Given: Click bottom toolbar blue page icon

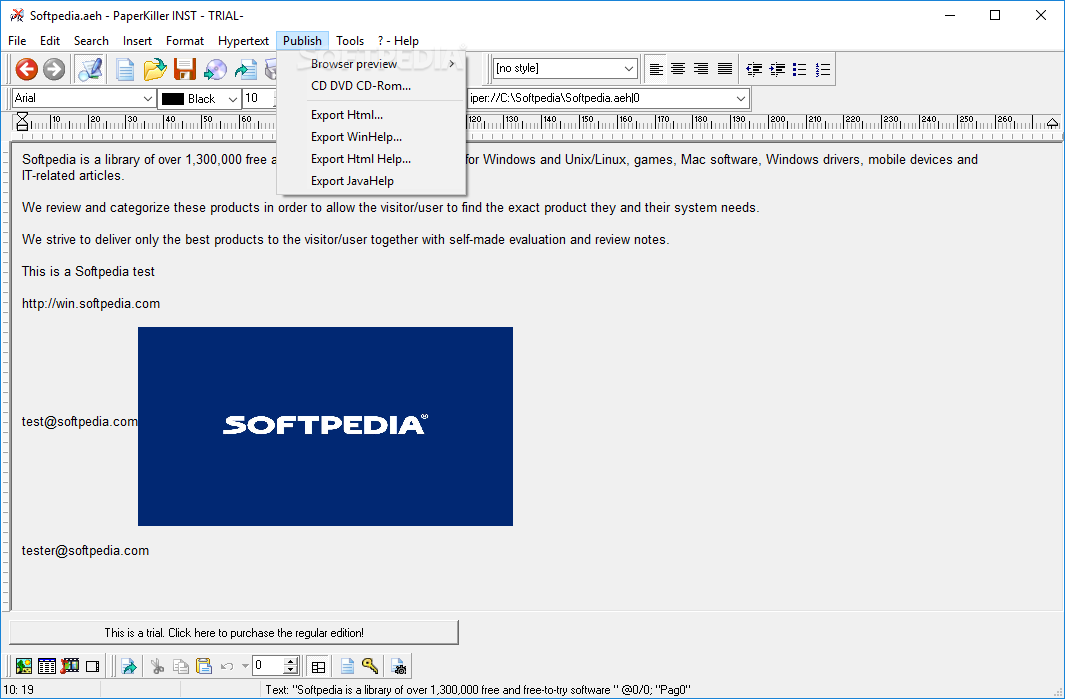Looking at the screenshot, I should coord(347,666).
